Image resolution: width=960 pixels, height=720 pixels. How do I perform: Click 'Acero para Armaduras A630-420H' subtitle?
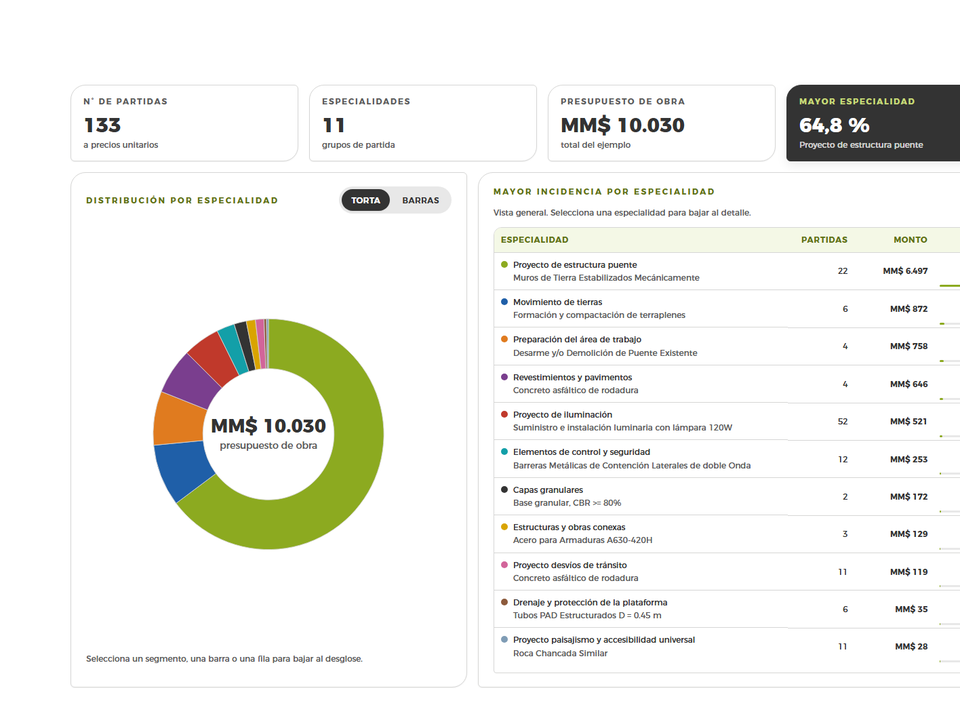pos(583,541)
